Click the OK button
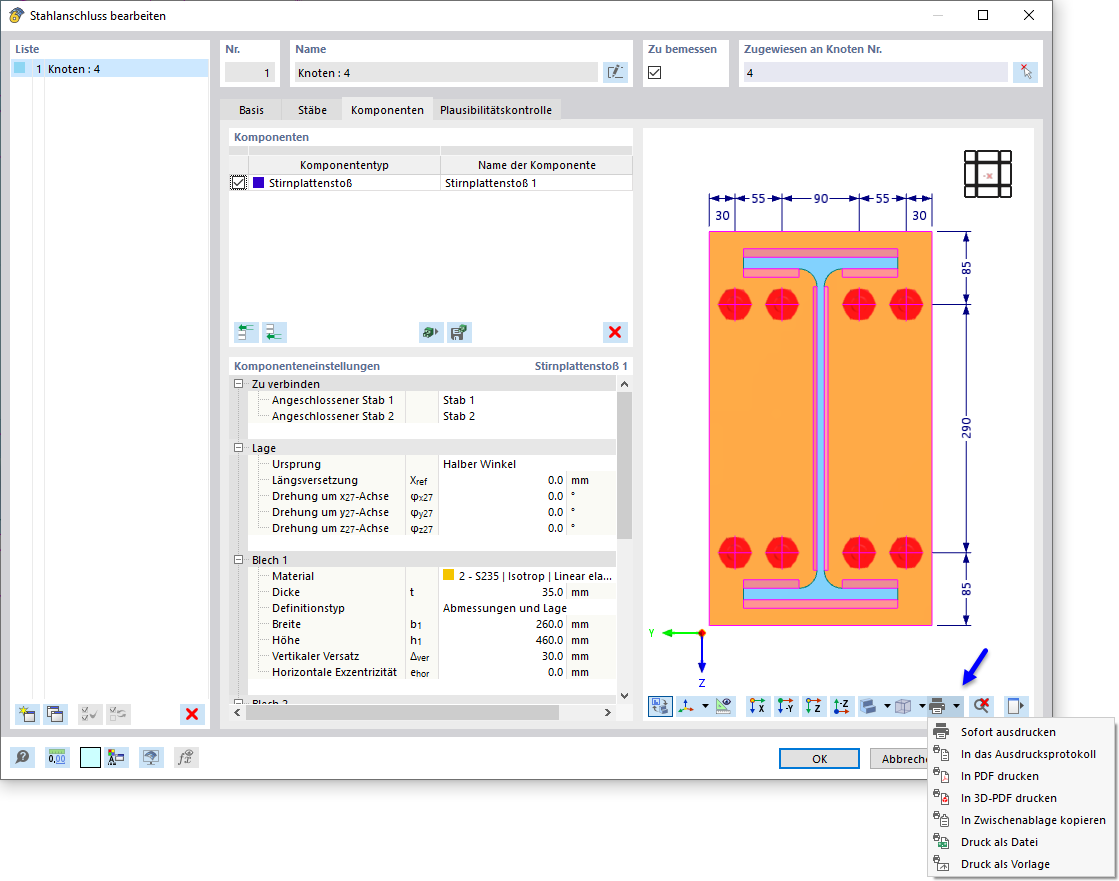 pos(819,758)
